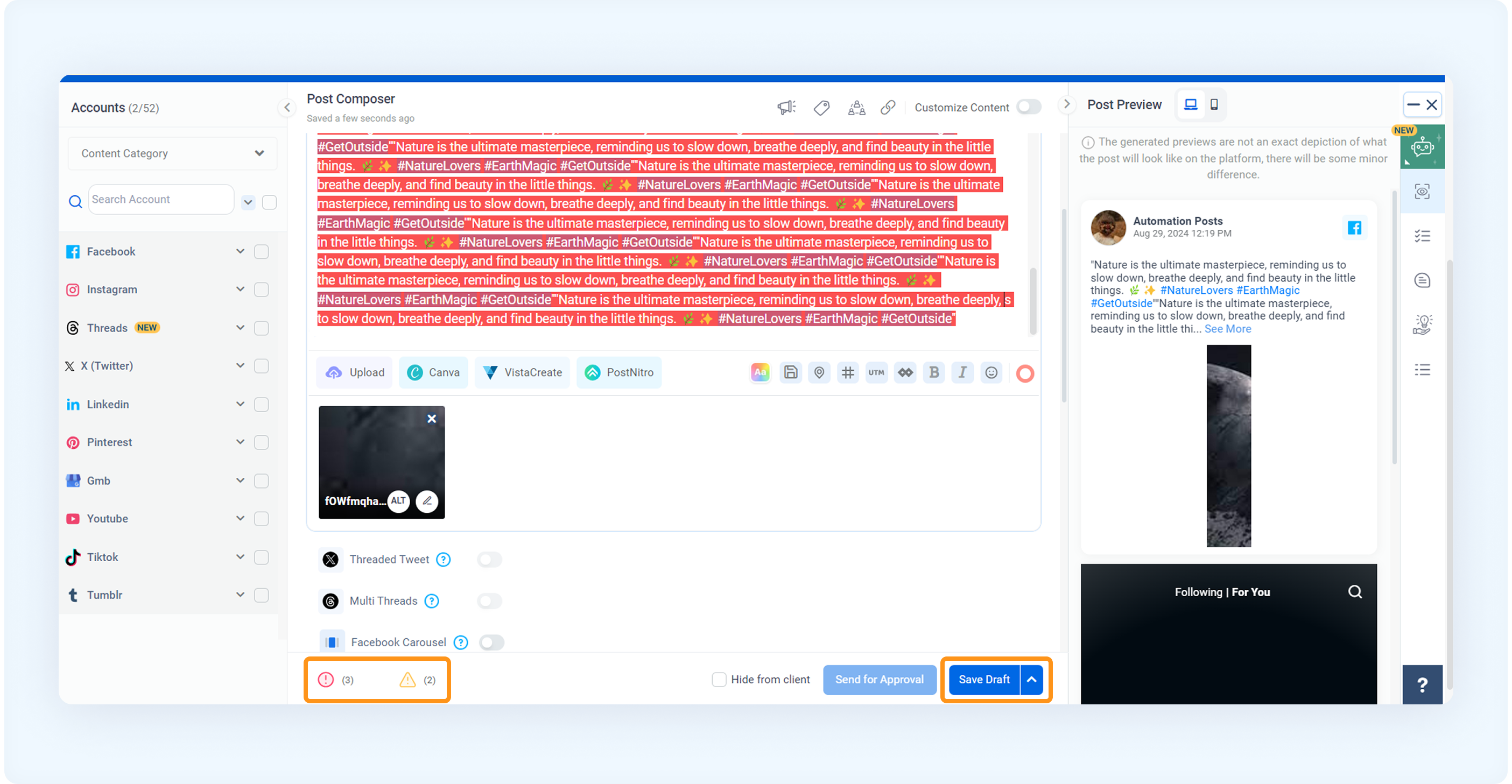1512x784 pixels.
Task: Select the For You tab in TikTok preview
Action: pyautogui.click(x=1251, y=592)
